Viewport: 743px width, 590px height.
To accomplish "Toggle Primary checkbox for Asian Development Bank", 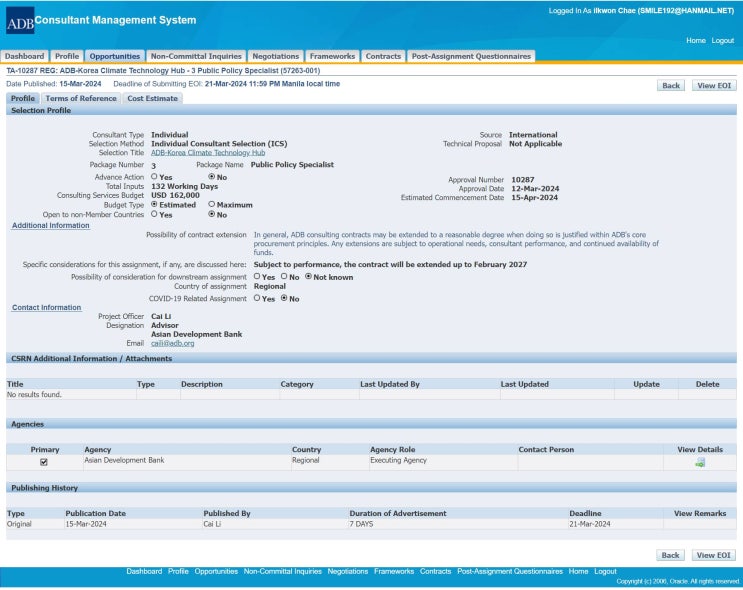I will 43,462.
